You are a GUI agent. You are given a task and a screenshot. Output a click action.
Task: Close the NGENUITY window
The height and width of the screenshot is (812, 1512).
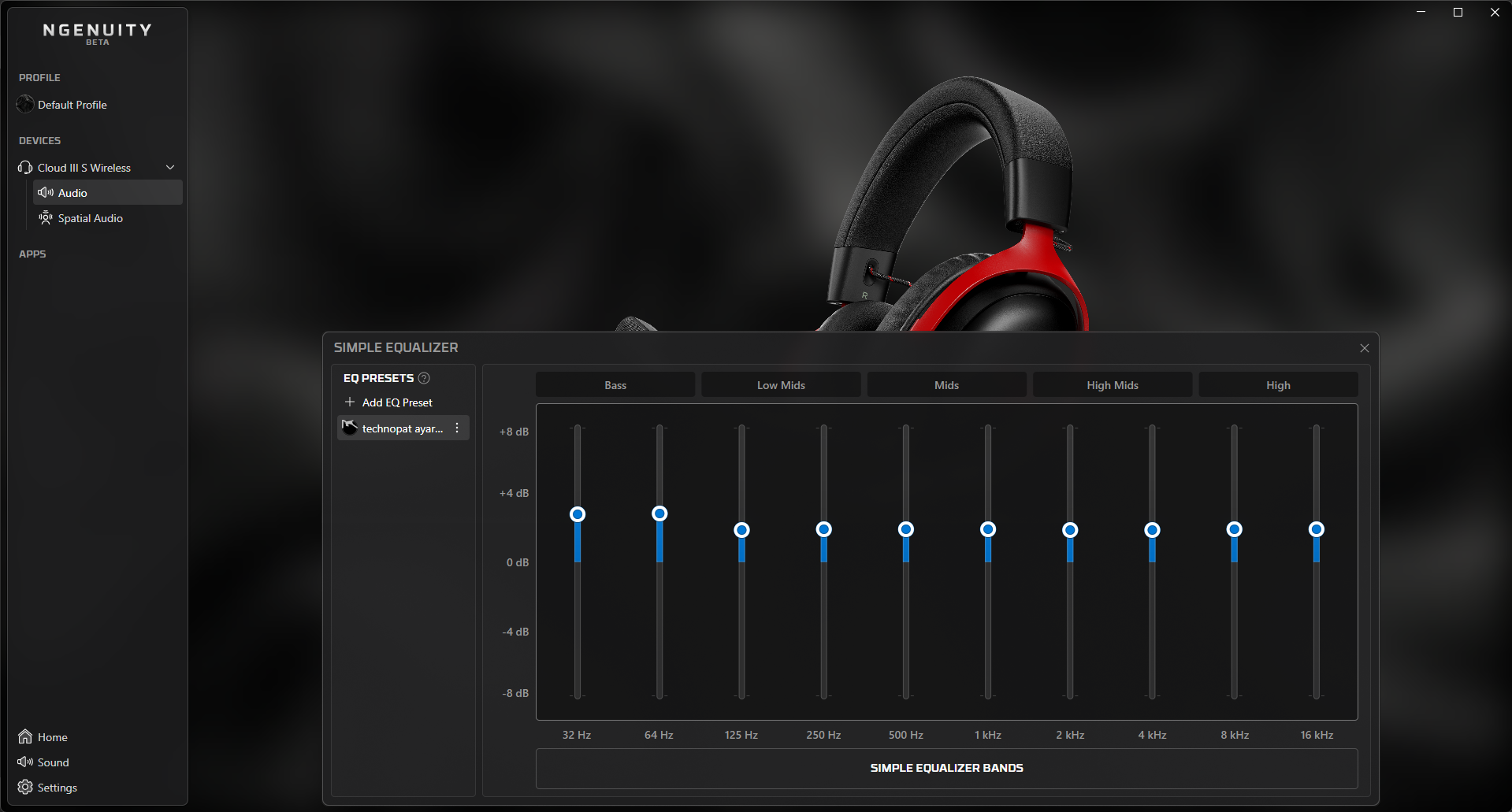coord(1495,12)
